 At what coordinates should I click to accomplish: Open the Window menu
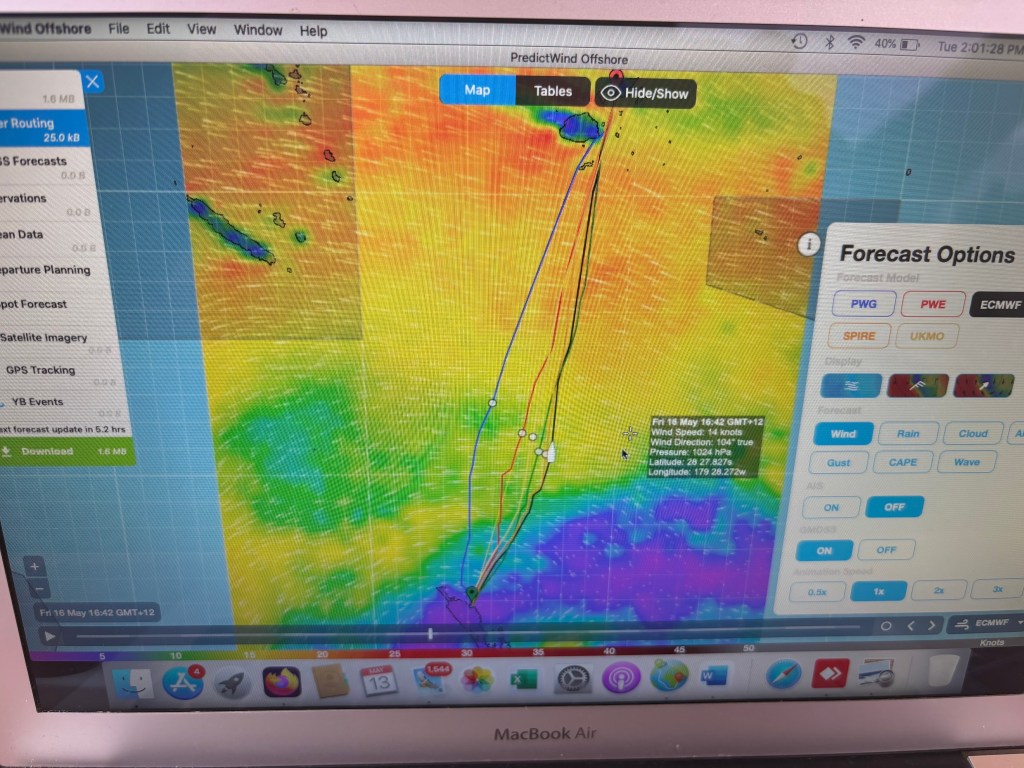[x=258, y=30]
